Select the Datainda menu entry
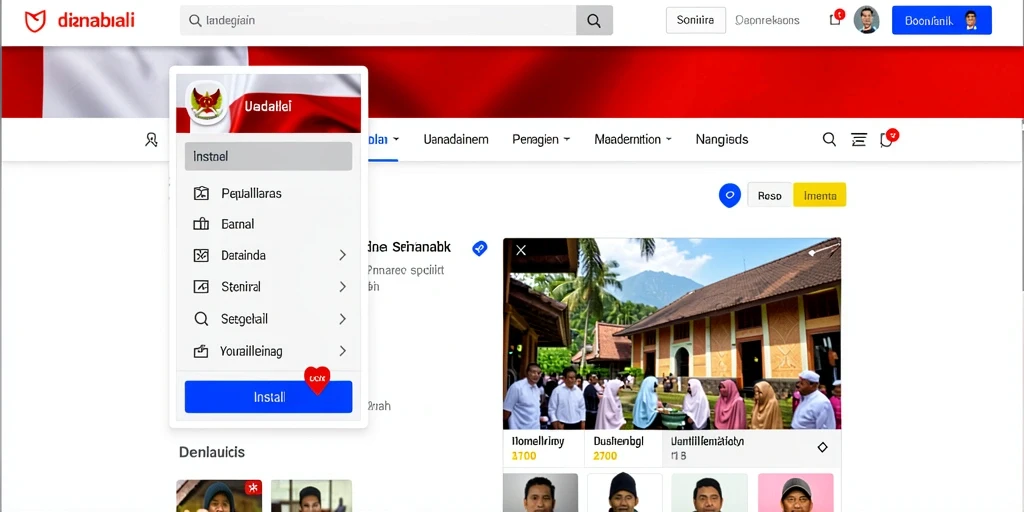The width and height of the screenshot is (1024, 512). point(268,255)
